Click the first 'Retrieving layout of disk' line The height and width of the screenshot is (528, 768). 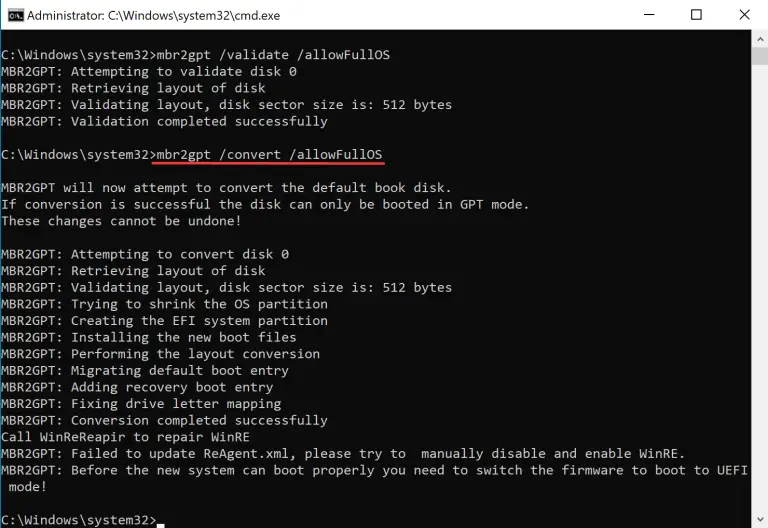133,88
